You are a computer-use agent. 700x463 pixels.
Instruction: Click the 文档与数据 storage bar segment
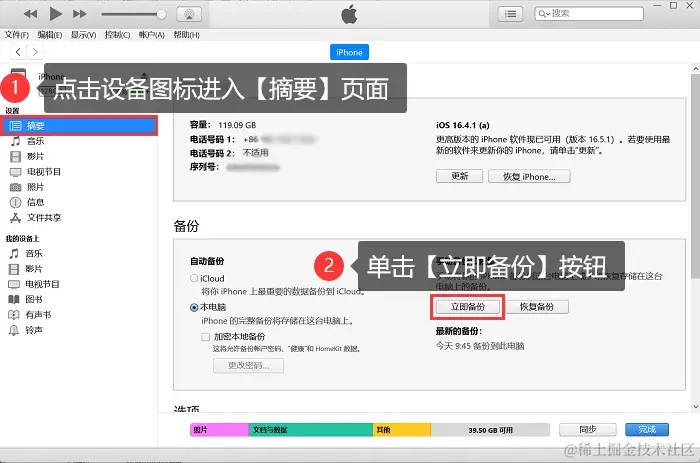point(310,430)
